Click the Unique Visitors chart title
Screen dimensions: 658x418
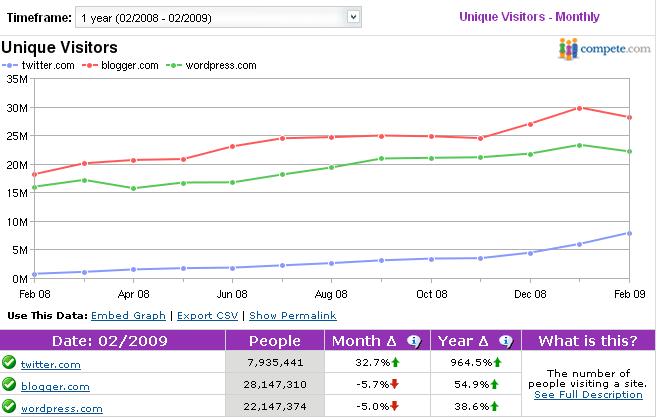59,47
